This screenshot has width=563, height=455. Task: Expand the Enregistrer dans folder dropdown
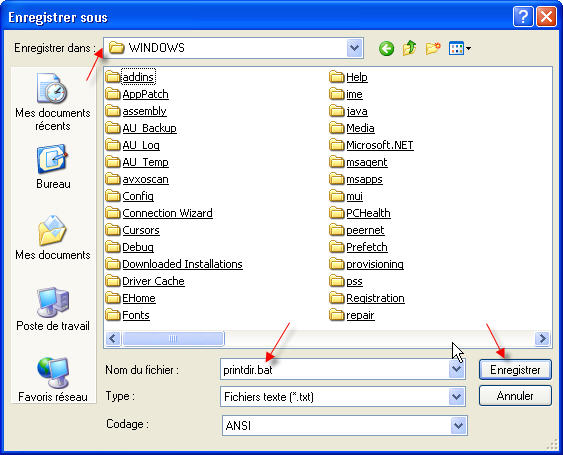click(x=354, y=48)
